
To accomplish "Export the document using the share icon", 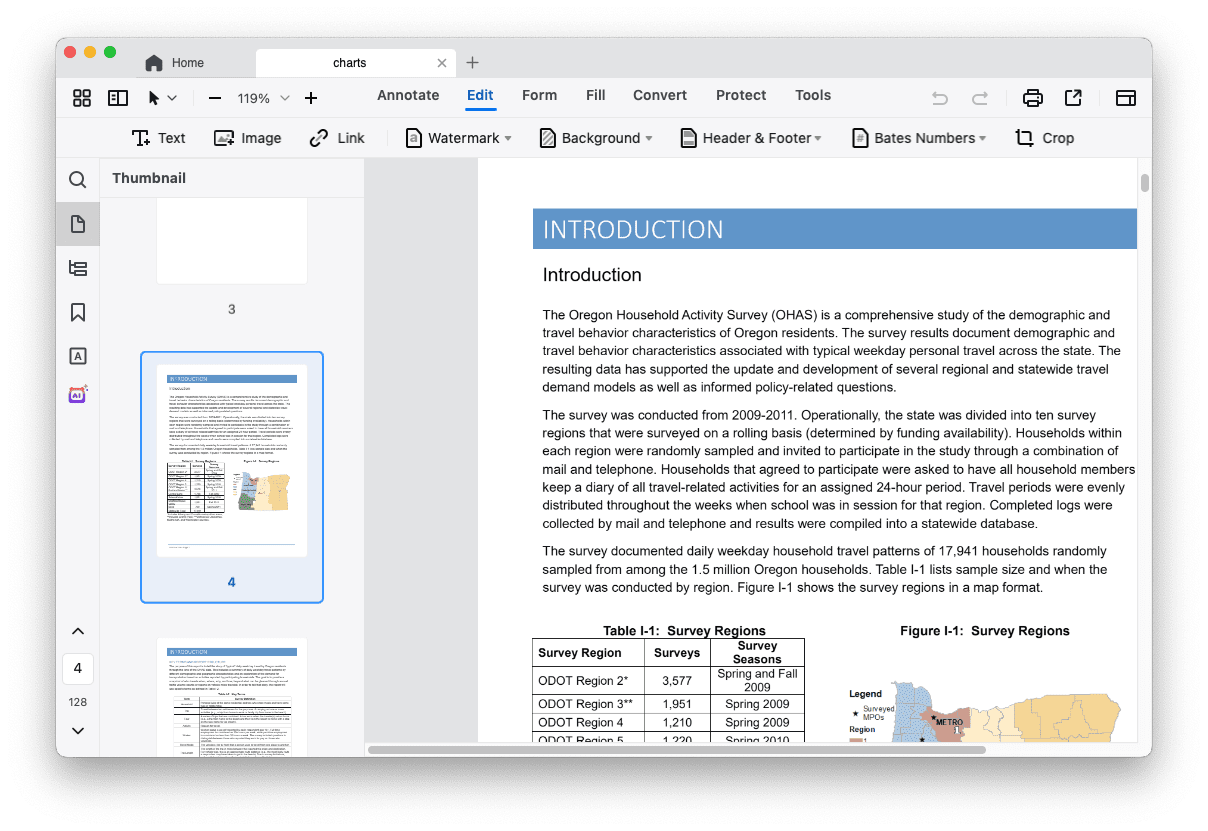I will (x=1072, y=95).
